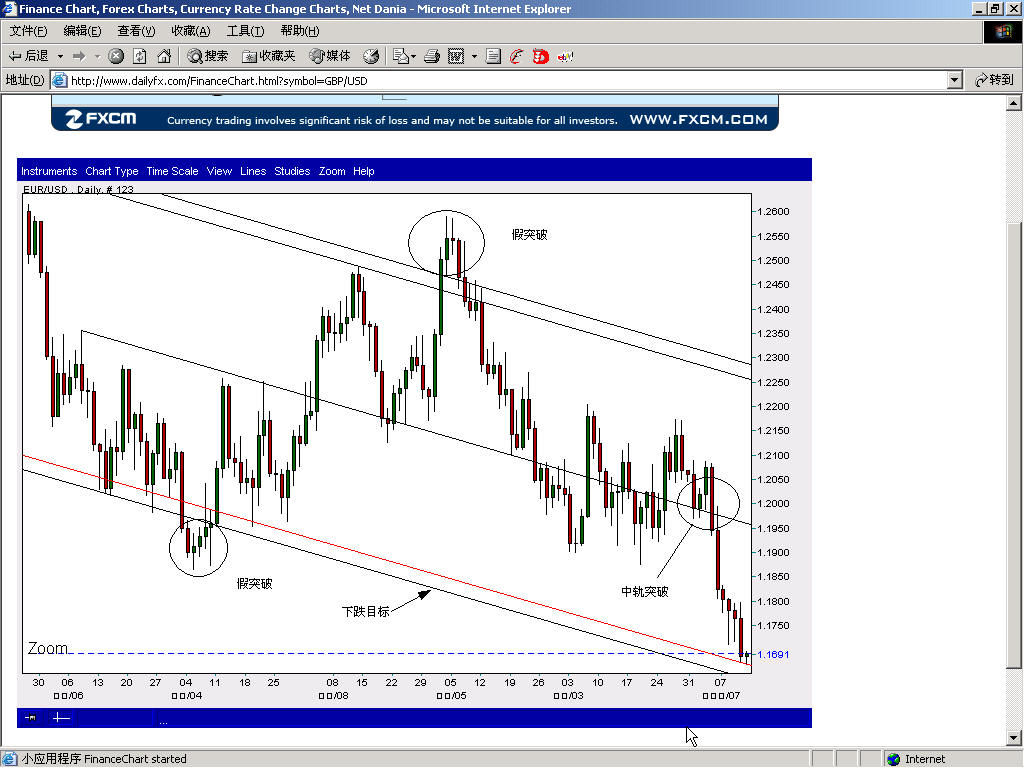
Task: Click the red 3D toolbar icon
Action: (x=540, y=56)
